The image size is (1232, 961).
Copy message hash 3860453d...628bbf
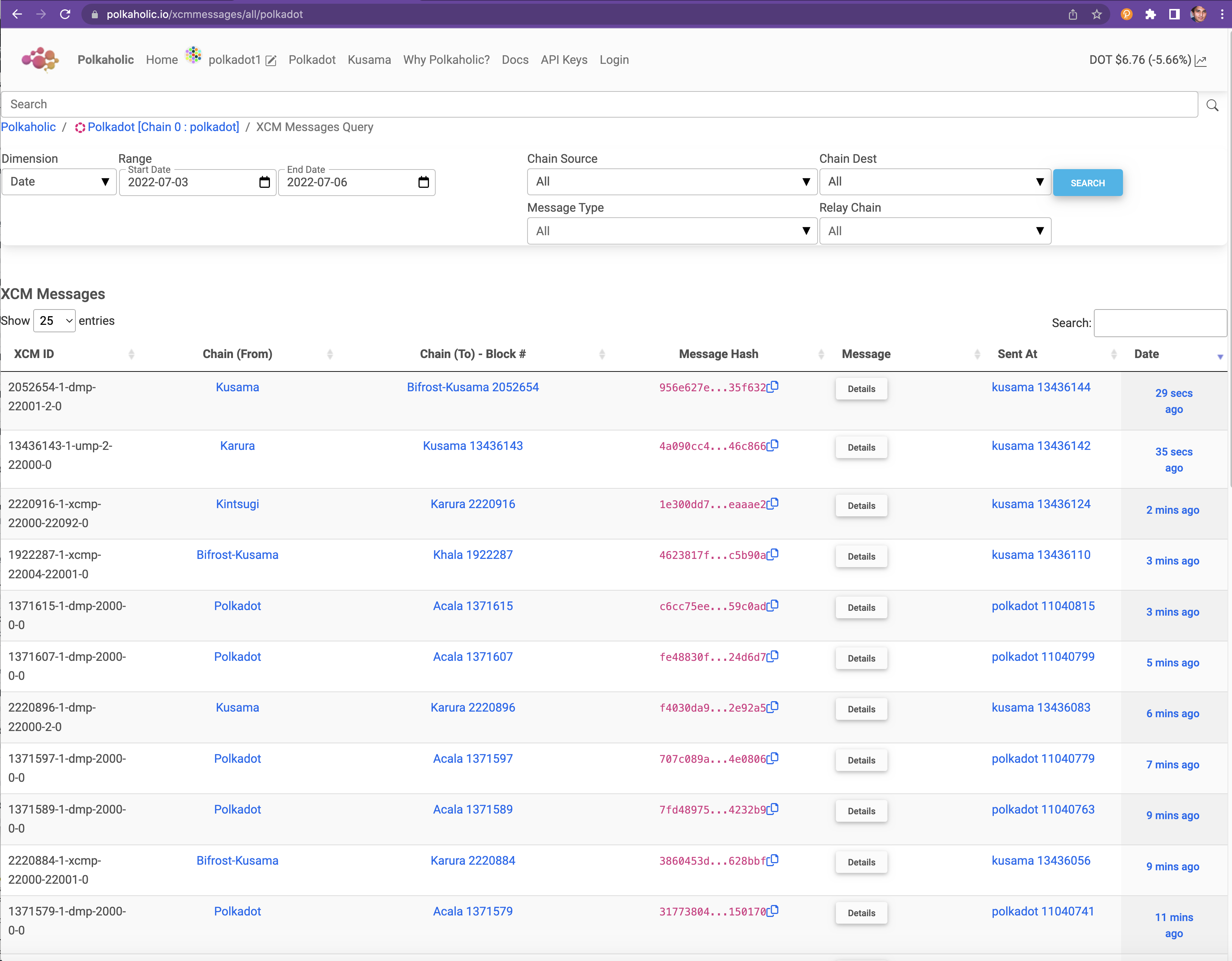(773, 860)
